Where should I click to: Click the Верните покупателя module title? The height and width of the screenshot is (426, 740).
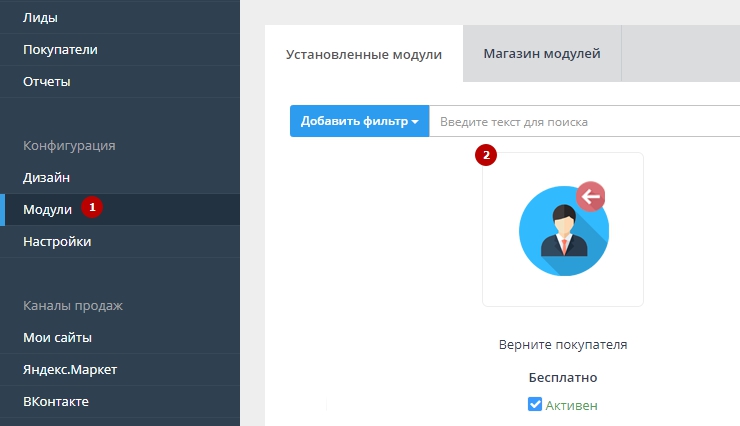point(562,345)
